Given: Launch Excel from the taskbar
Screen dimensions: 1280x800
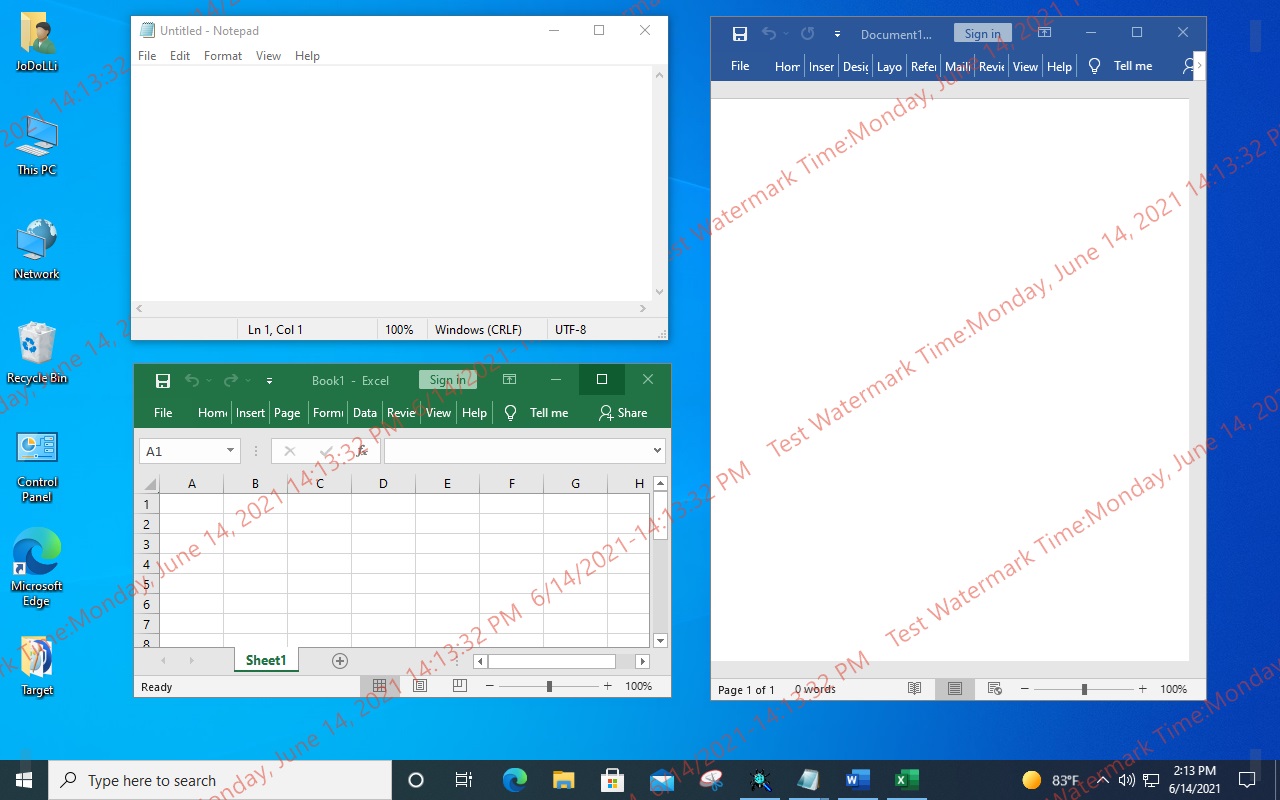Looking at the screenshot, I should coord(906,779).
